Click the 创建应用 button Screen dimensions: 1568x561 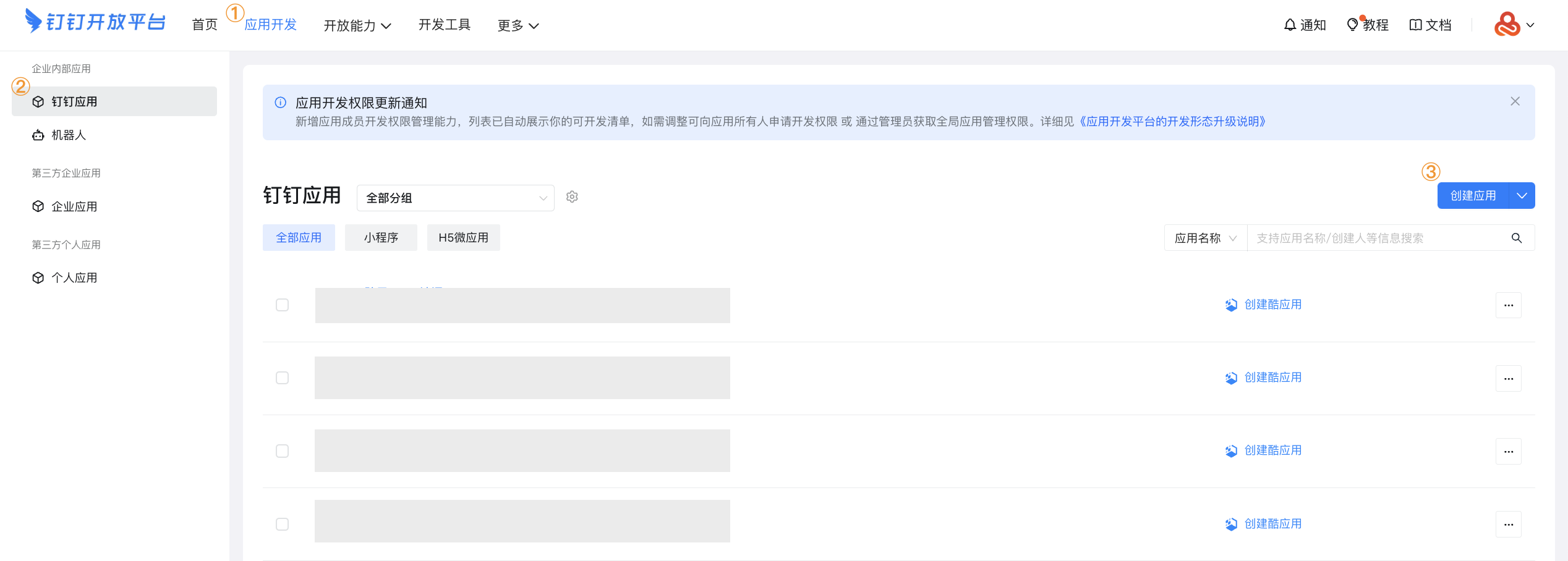coord(1473,196)
